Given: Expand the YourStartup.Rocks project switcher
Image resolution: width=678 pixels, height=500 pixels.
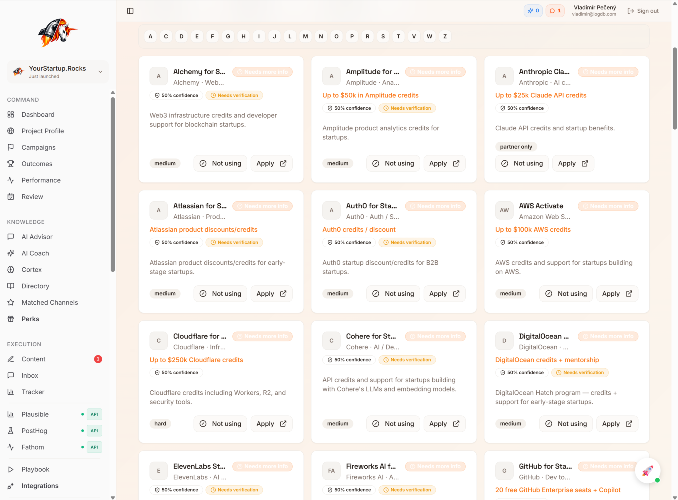Looking at the screenshot, I should [57, 71].
